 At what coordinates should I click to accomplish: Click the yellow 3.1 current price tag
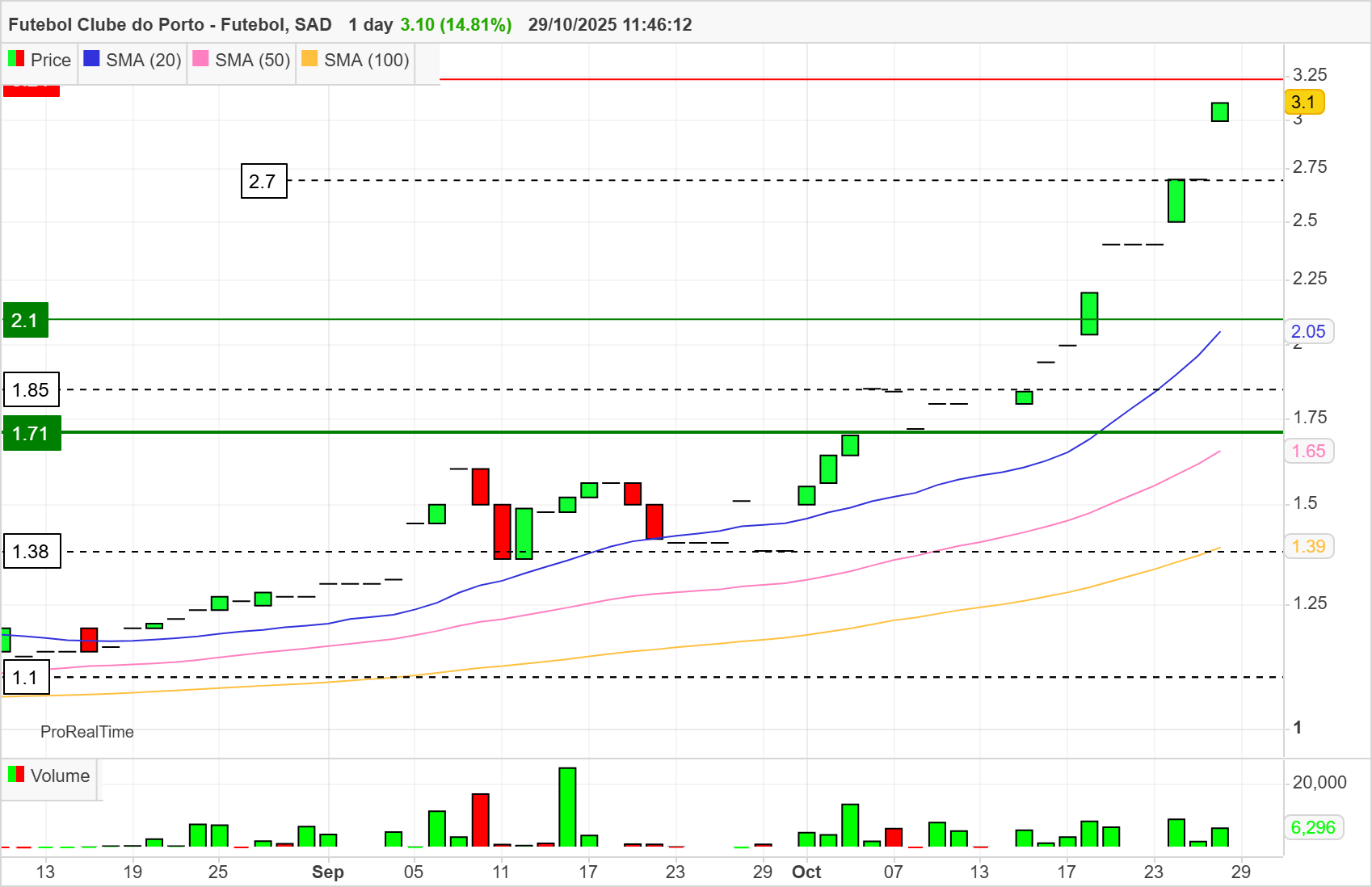coord(1303,102)
